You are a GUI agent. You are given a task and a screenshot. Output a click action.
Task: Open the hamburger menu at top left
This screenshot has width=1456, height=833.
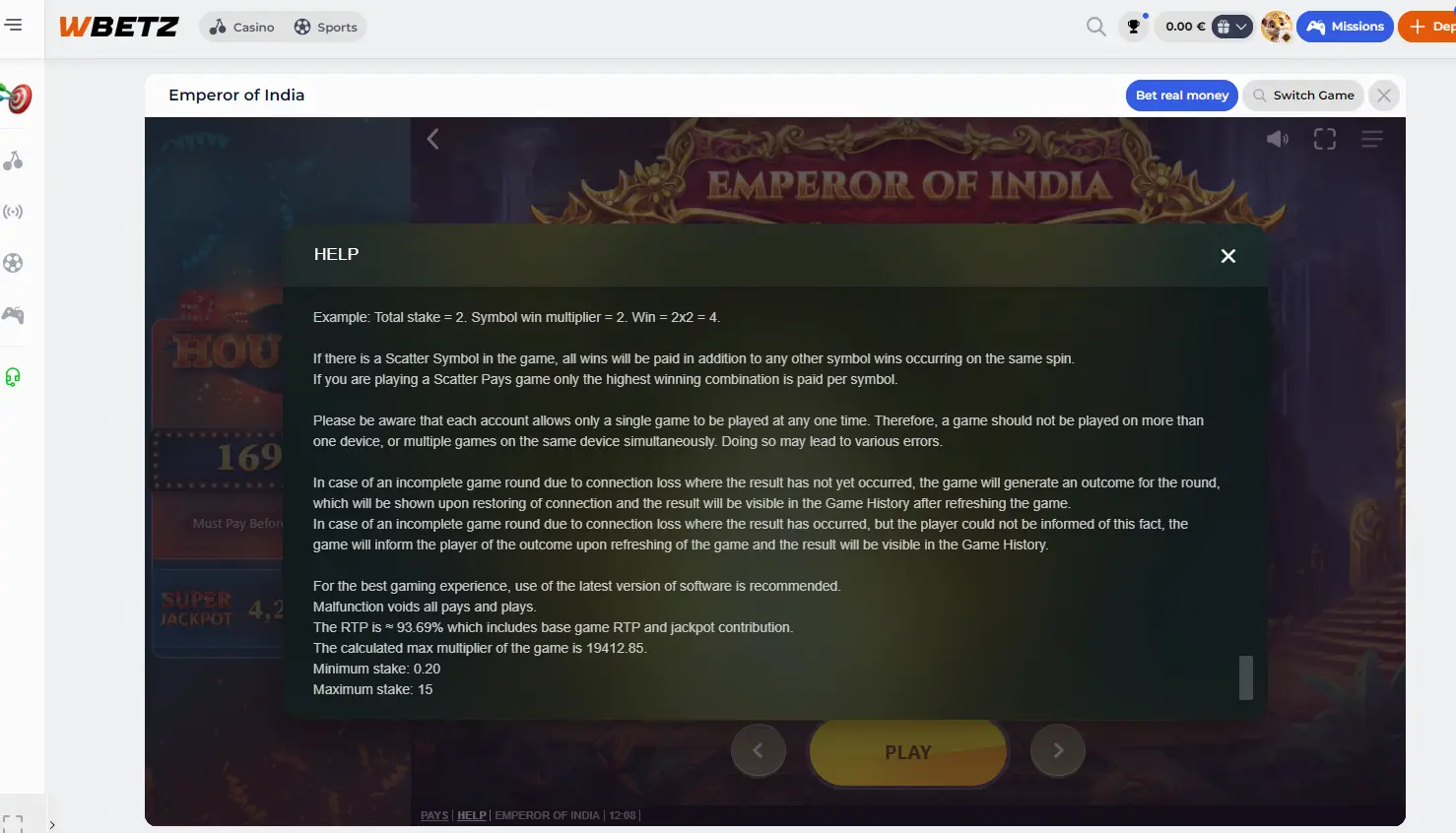point(14,25)
